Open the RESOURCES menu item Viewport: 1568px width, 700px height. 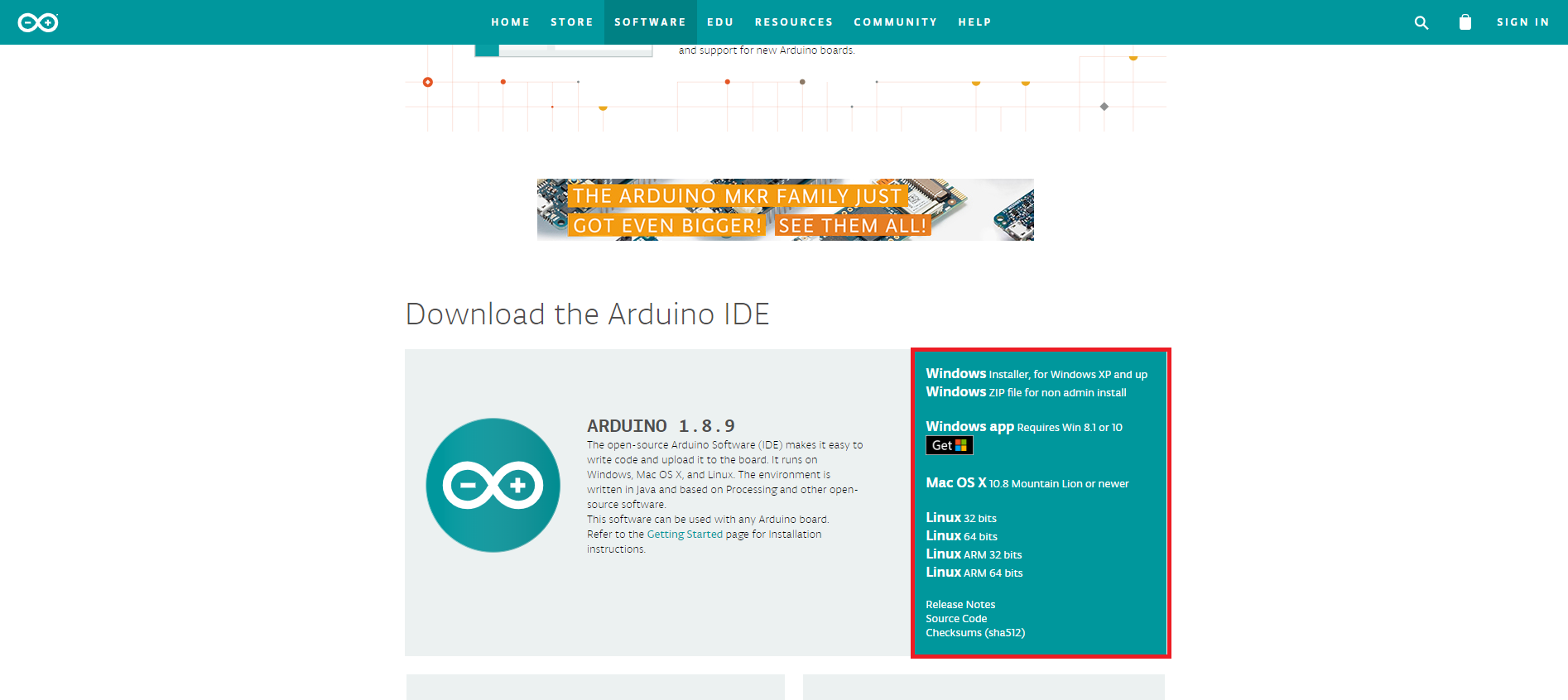[794, 22]
